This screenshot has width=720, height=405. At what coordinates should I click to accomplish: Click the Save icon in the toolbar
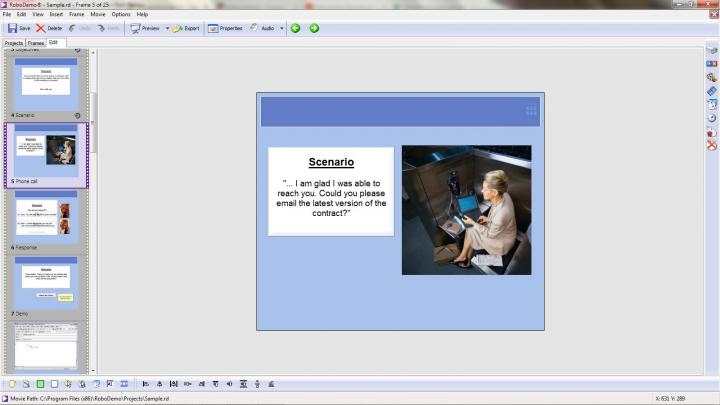point(13,28)
